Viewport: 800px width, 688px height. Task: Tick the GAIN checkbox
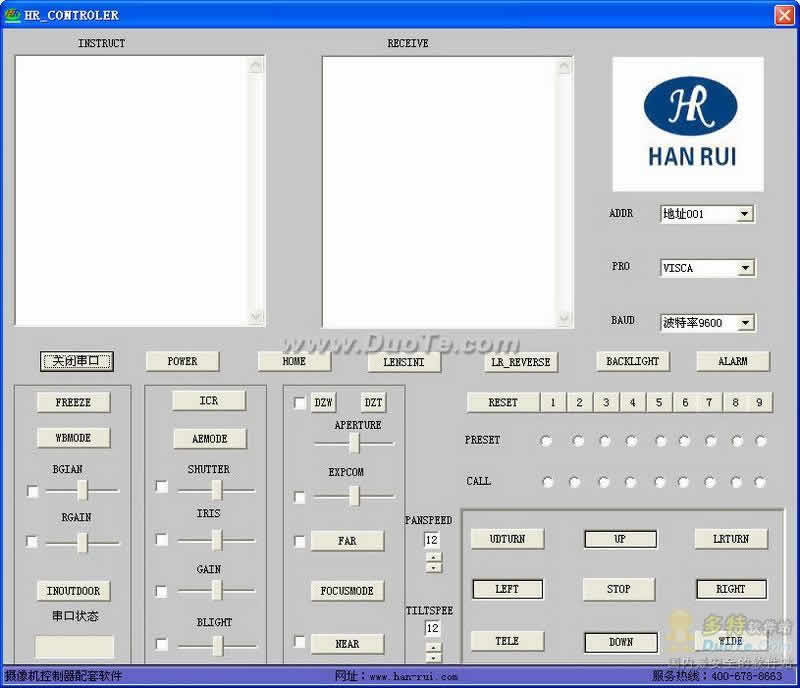pos(161,591)
